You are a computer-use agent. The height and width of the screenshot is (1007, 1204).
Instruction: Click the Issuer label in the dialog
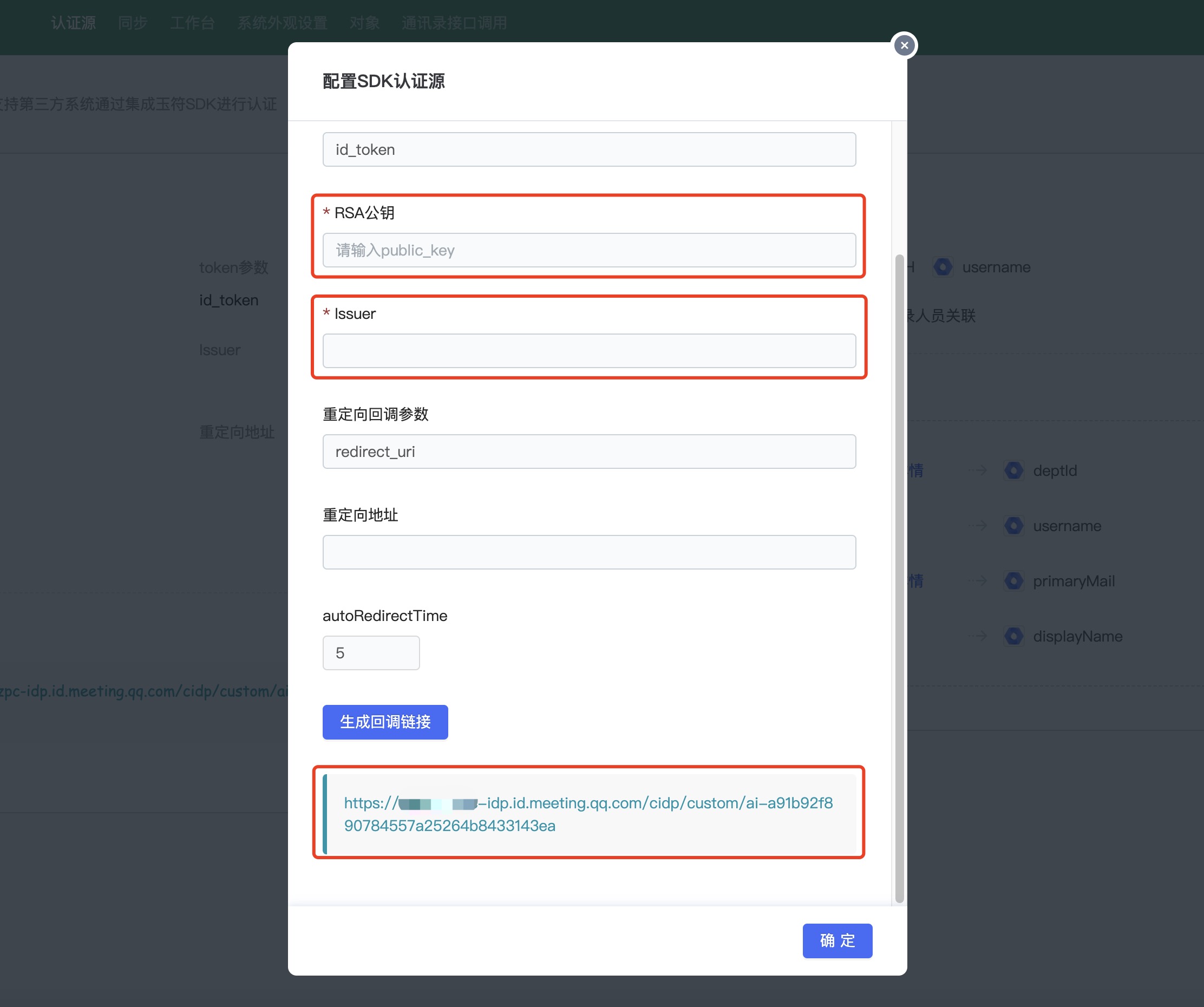355,313
